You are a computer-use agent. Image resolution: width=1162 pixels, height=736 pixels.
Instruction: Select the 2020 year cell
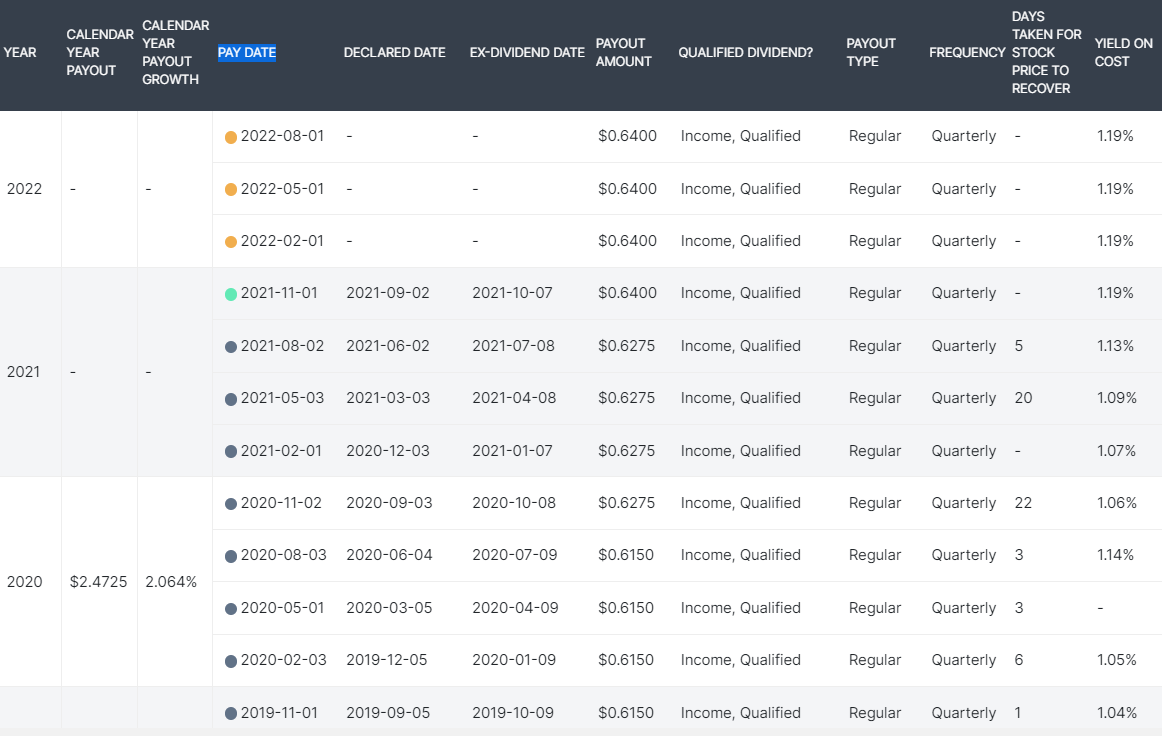[x=24, y=582]
